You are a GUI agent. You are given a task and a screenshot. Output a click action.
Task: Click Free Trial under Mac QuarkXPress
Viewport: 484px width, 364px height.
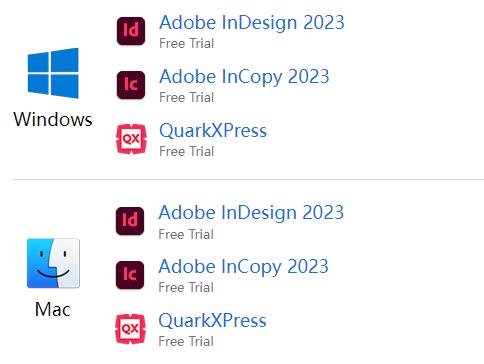tap(186, 341)
